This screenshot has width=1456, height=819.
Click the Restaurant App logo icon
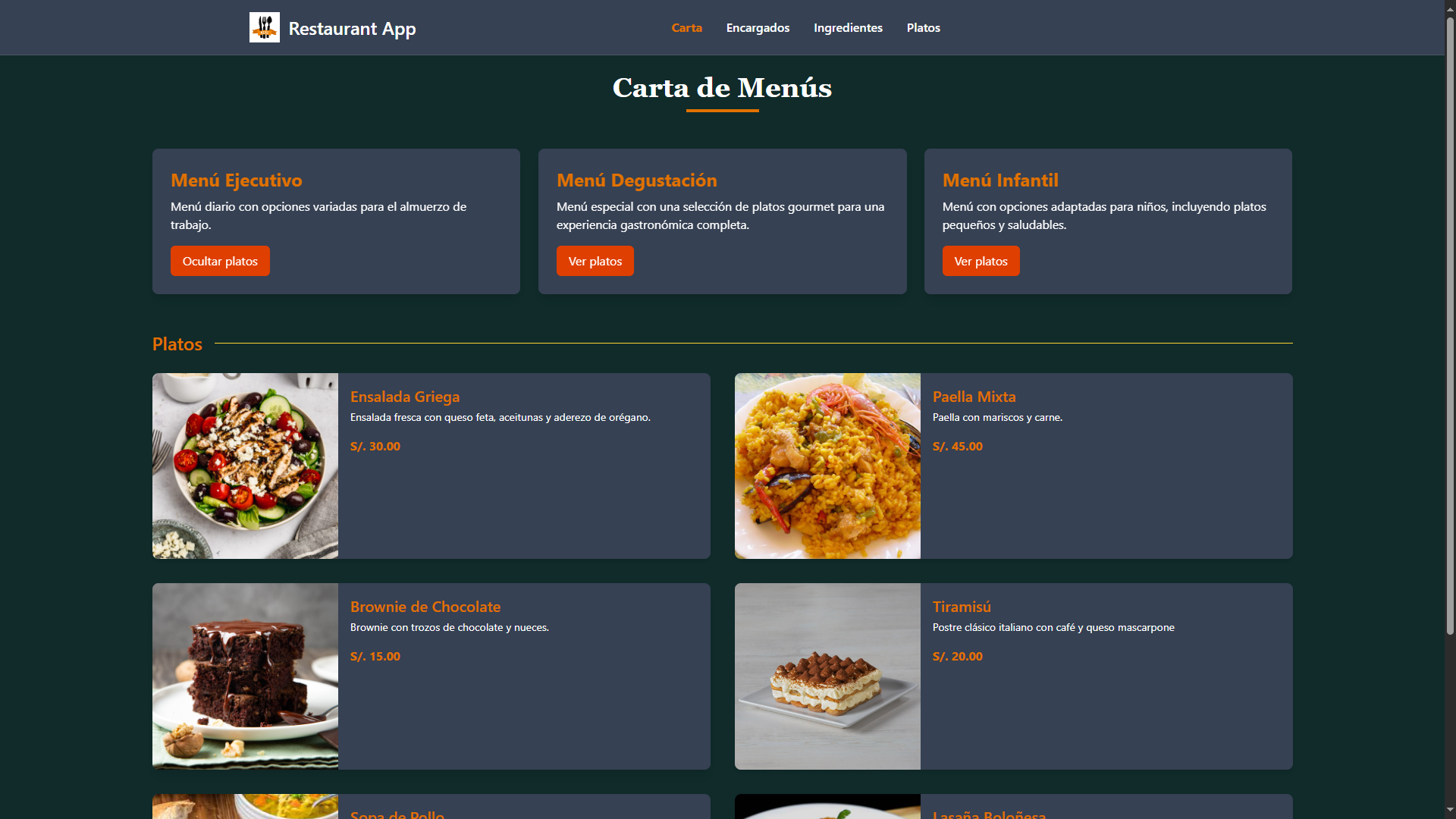[x=264, y=27]
